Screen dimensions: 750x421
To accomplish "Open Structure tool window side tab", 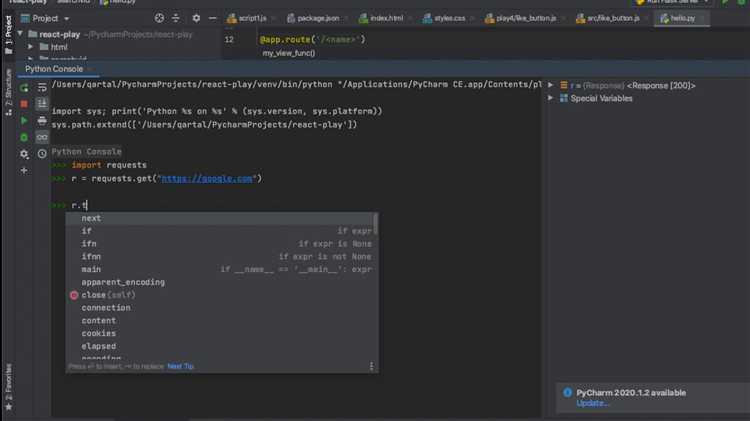I will 8,92.
